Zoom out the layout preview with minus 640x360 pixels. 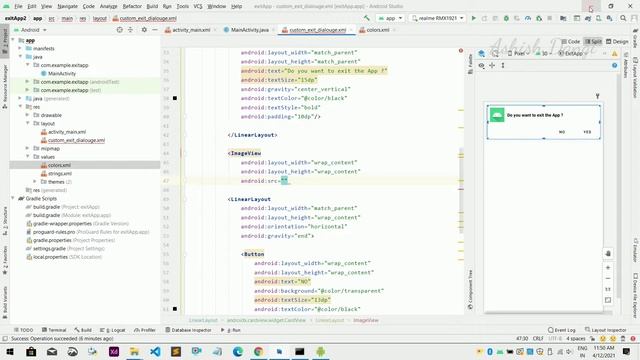(x=608, y=278)
